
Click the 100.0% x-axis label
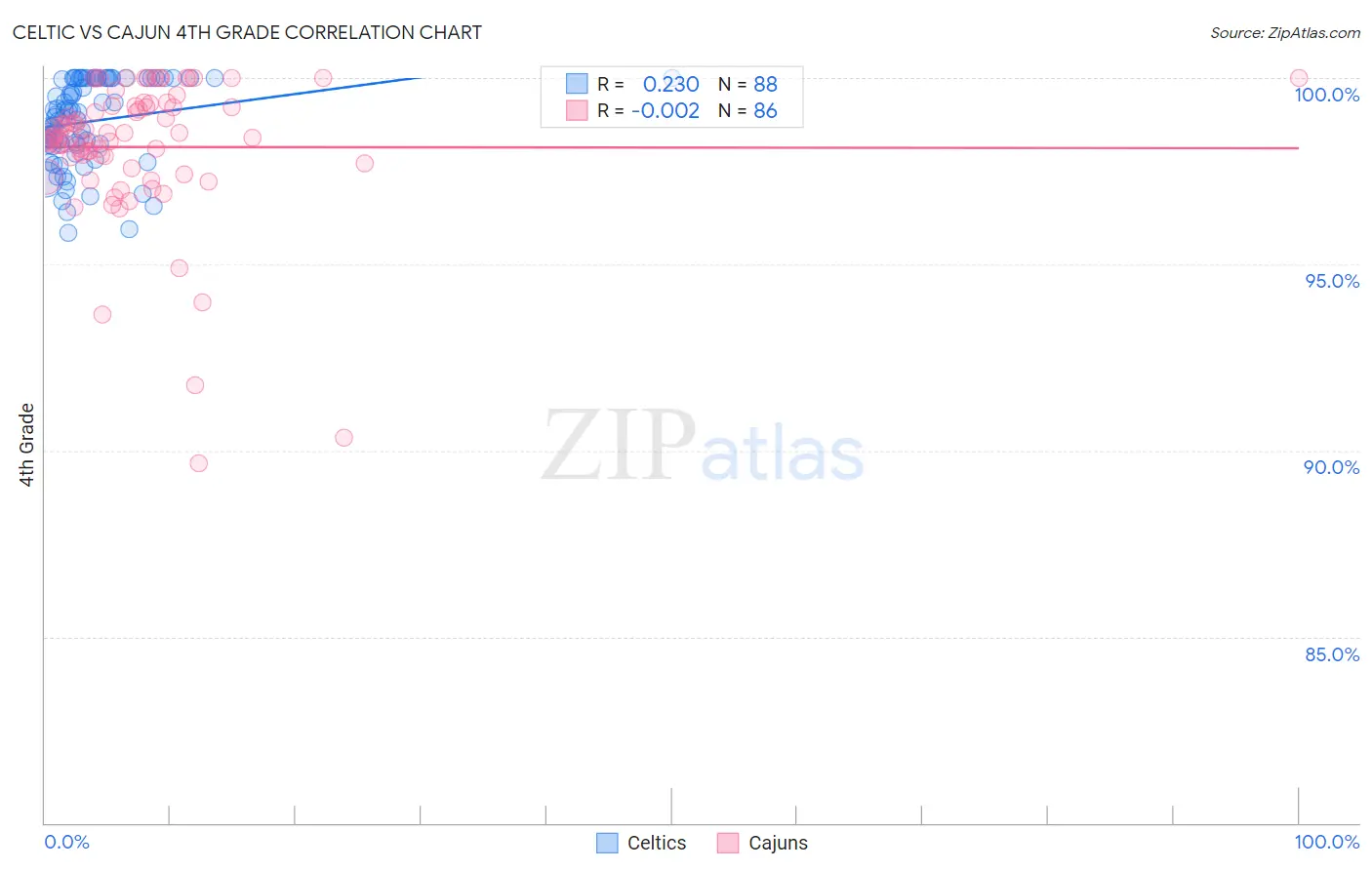(1327, 842)
